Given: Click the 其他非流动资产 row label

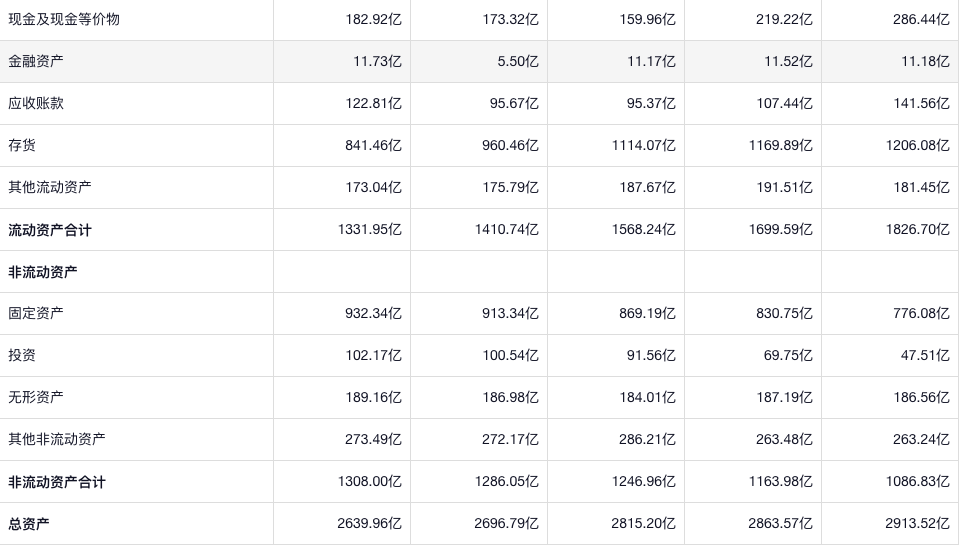Looking at the screenshot, I should 57,439.
